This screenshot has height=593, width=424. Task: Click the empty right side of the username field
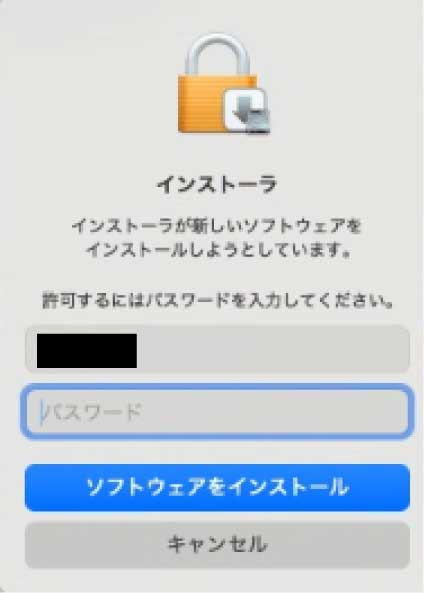(273, 349)
